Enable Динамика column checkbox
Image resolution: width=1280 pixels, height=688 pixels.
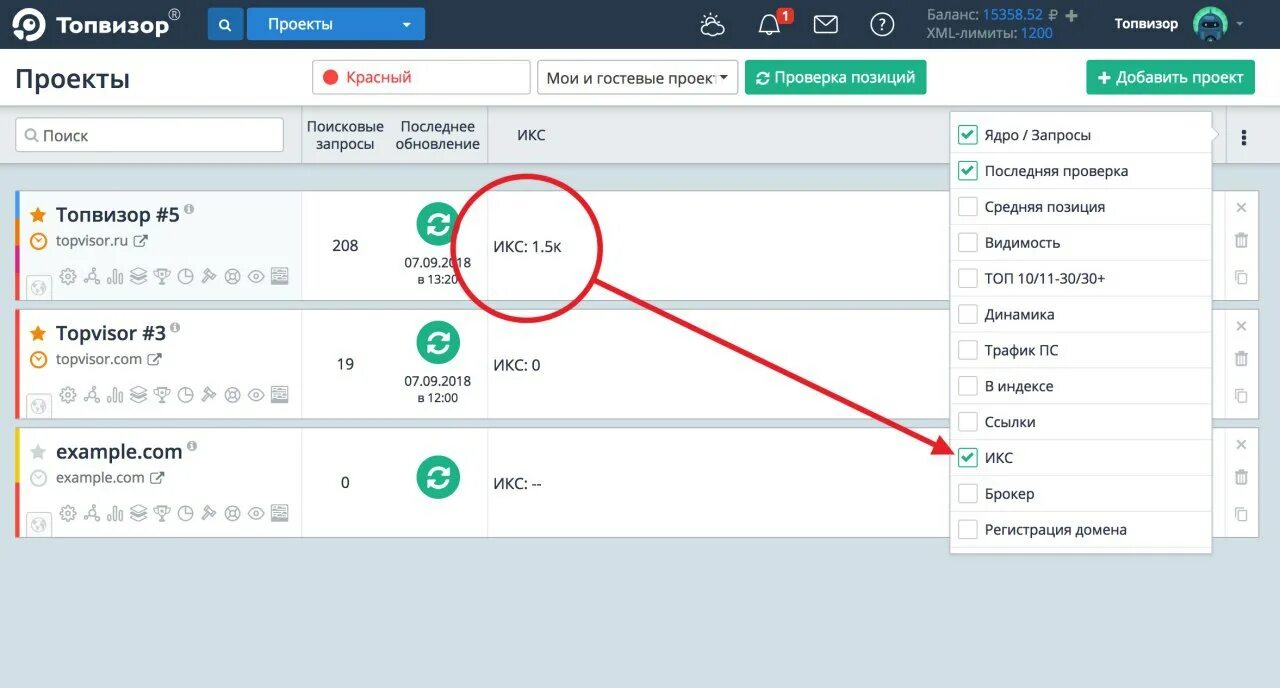click(x=967, y=314)
